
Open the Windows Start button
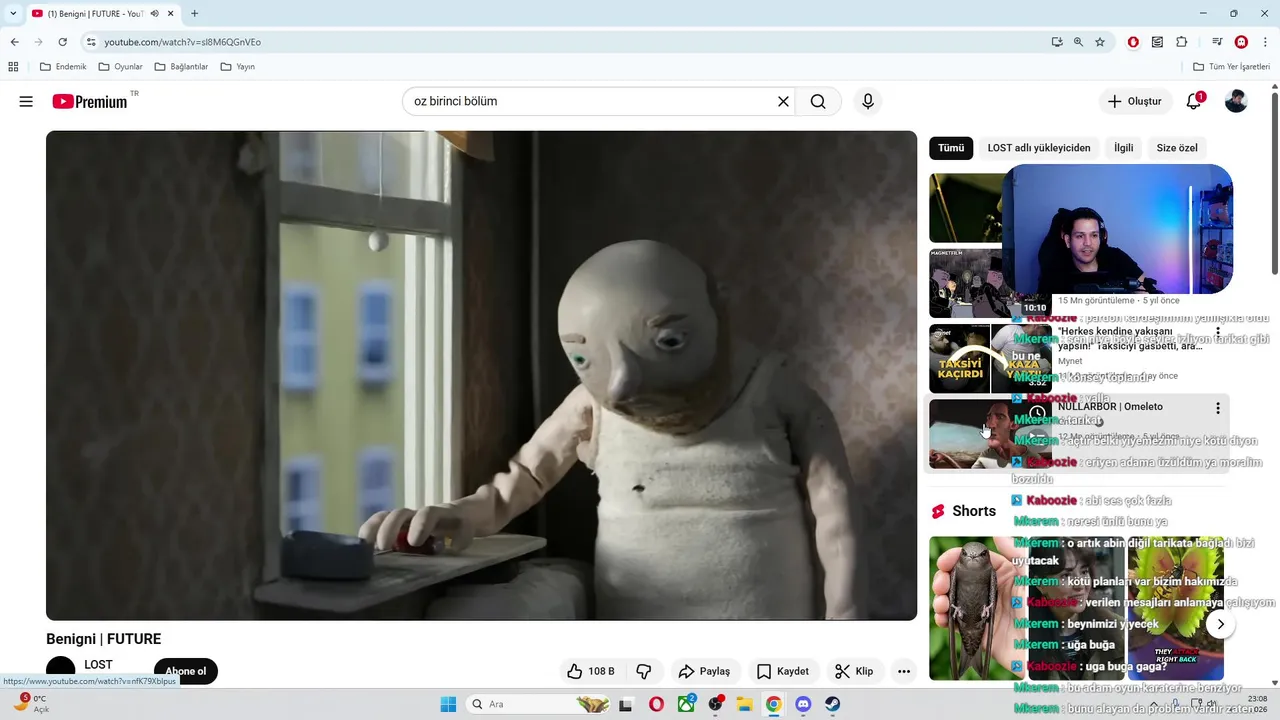click(447, 704)
